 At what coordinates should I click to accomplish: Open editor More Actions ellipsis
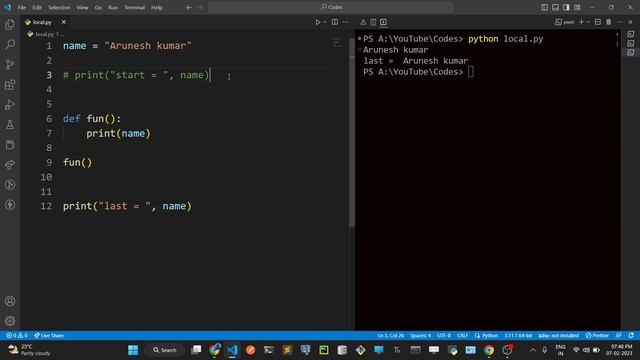[345, 22]
